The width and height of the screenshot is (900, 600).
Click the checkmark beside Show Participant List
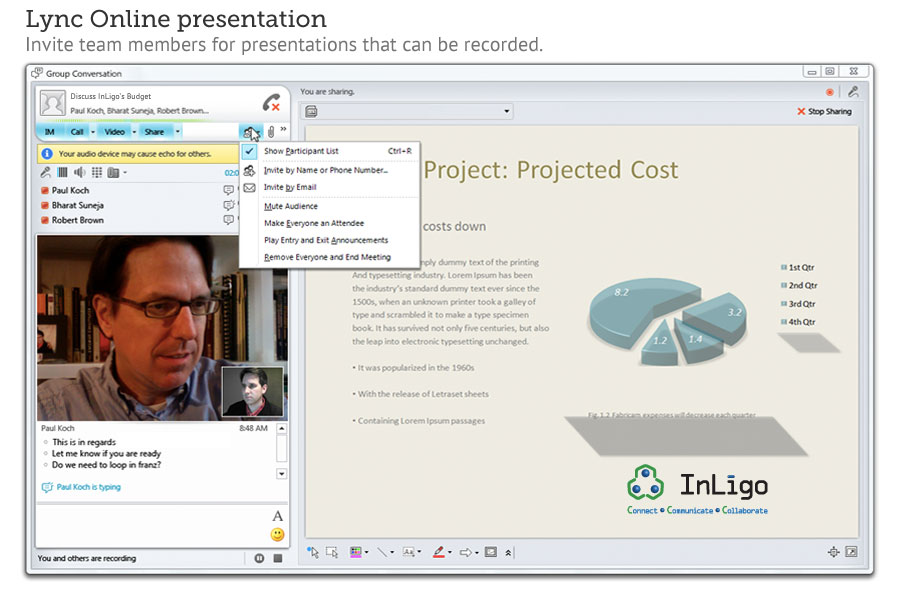pos(249,151)
